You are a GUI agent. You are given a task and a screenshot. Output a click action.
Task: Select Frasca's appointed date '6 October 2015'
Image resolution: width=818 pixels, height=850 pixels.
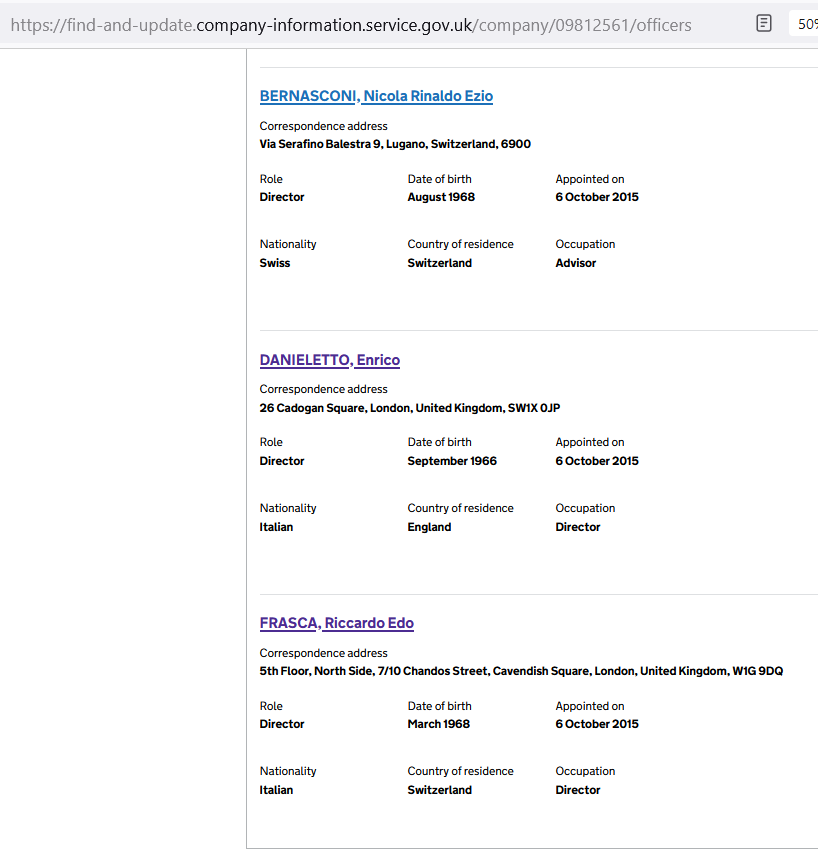(x=597, y=724)
